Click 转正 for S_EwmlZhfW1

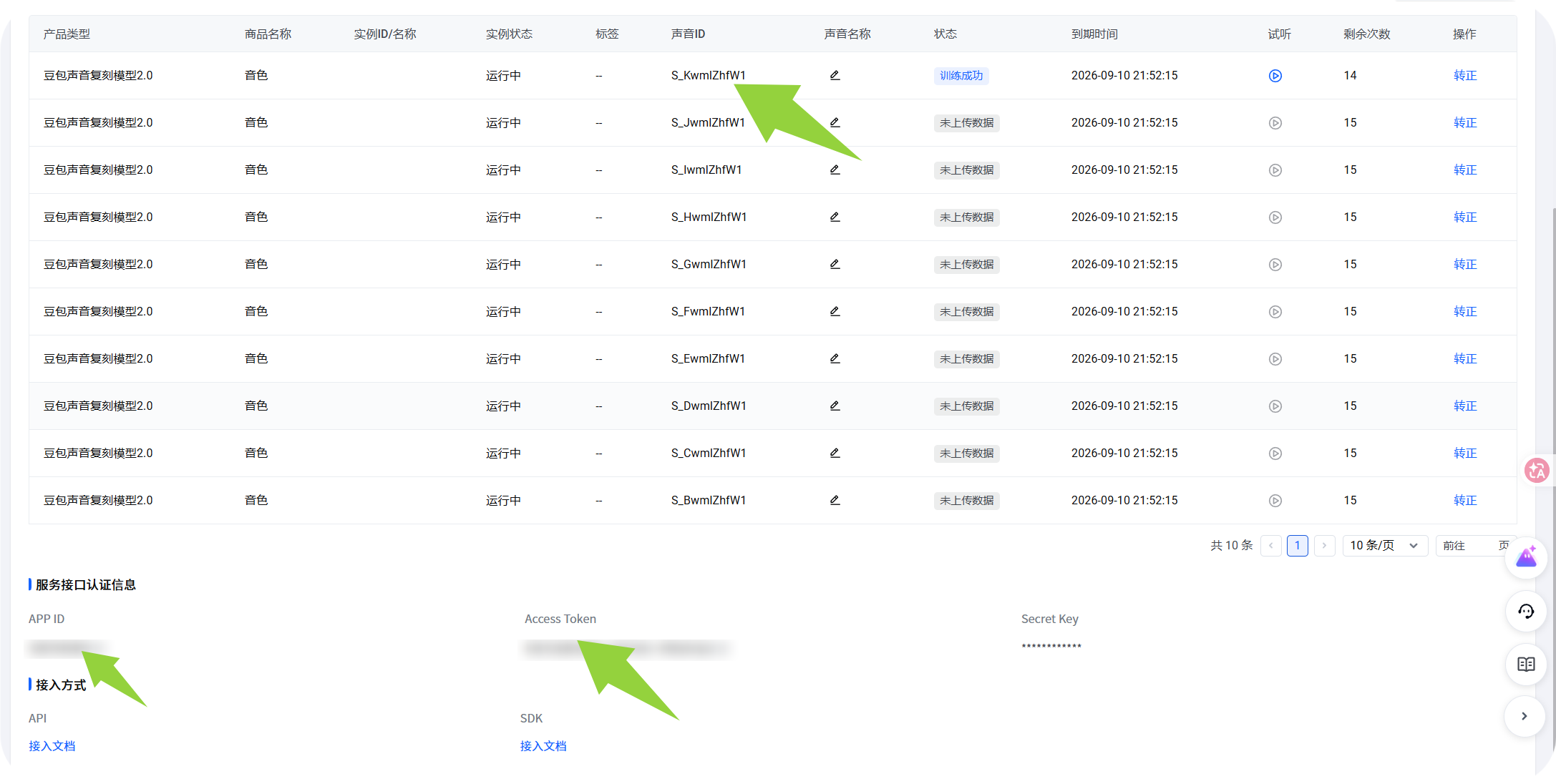[1465, 358]
